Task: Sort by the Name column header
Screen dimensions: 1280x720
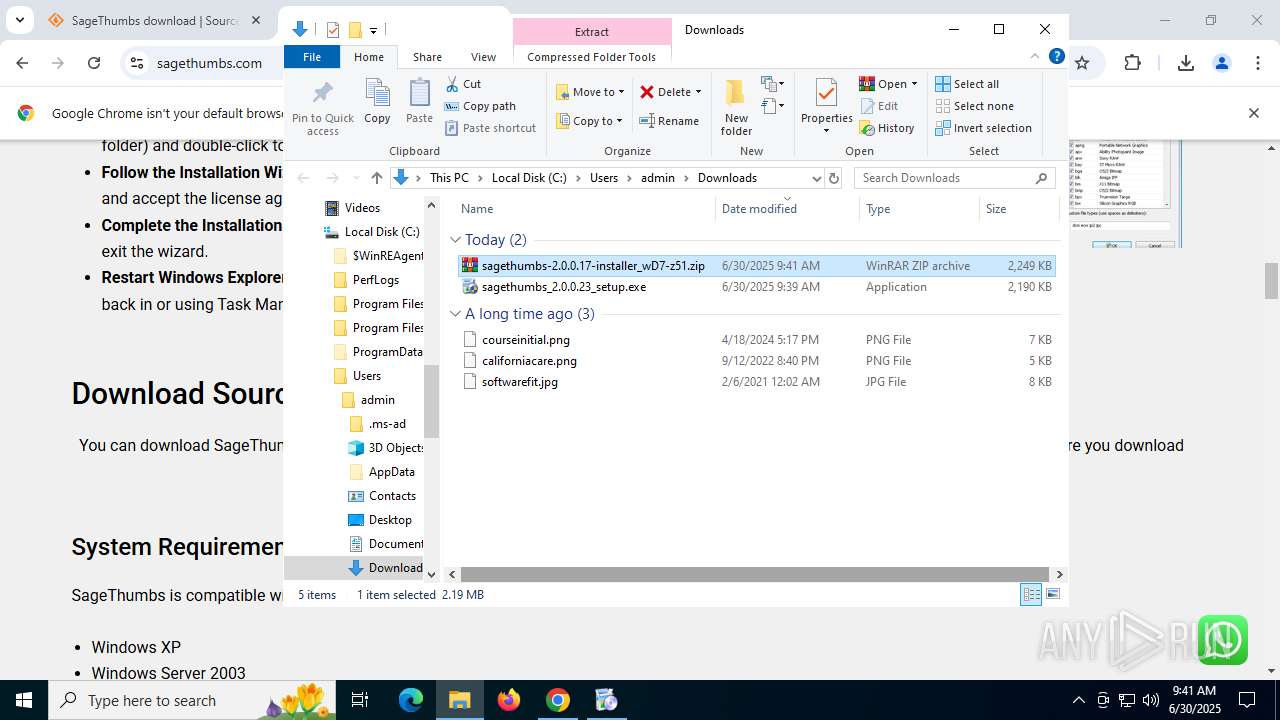Action: [586, 208]
